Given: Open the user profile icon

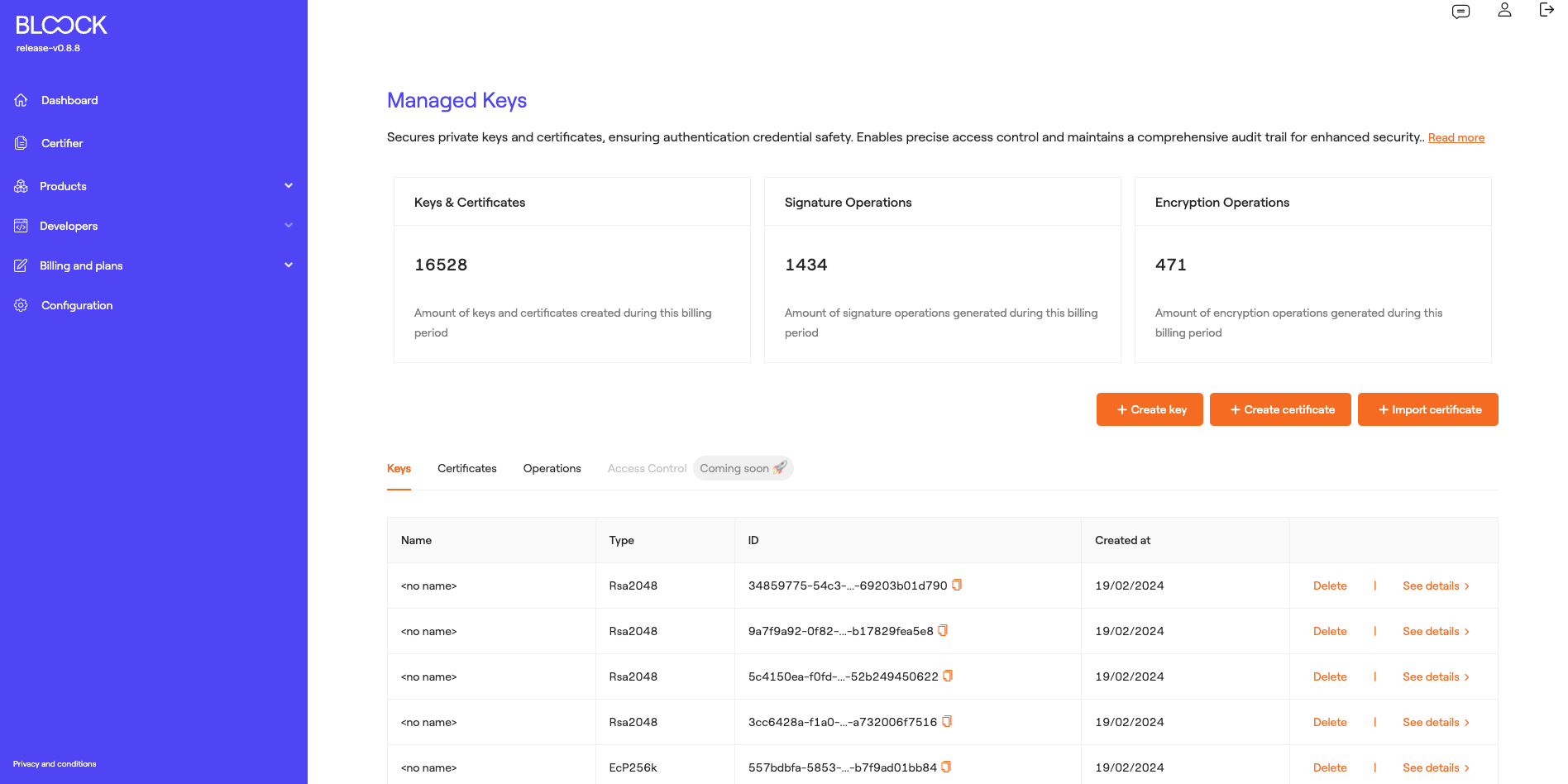Looking at the screenshot, I should click(1504, 10).
